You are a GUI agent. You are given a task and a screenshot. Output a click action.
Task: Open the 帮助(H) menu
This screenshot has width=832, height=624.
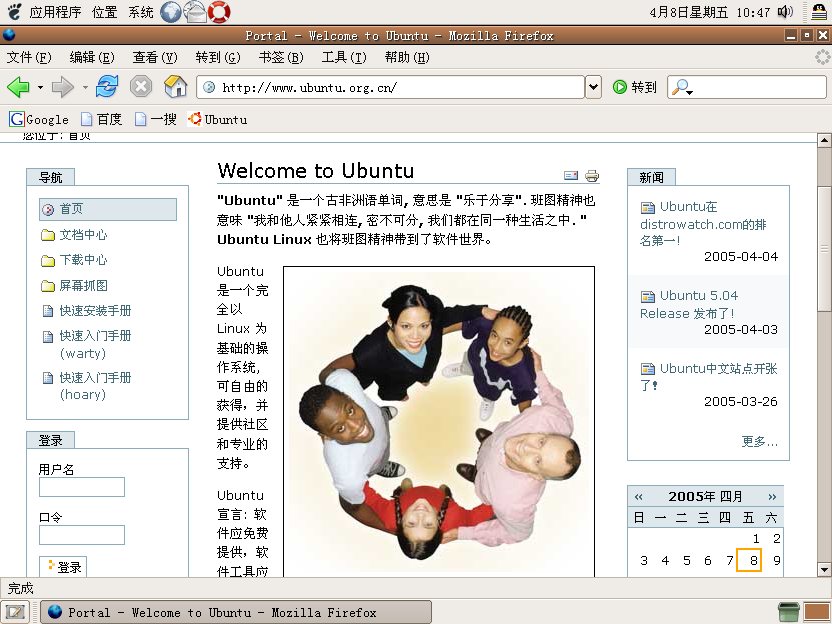coord(407,57)
